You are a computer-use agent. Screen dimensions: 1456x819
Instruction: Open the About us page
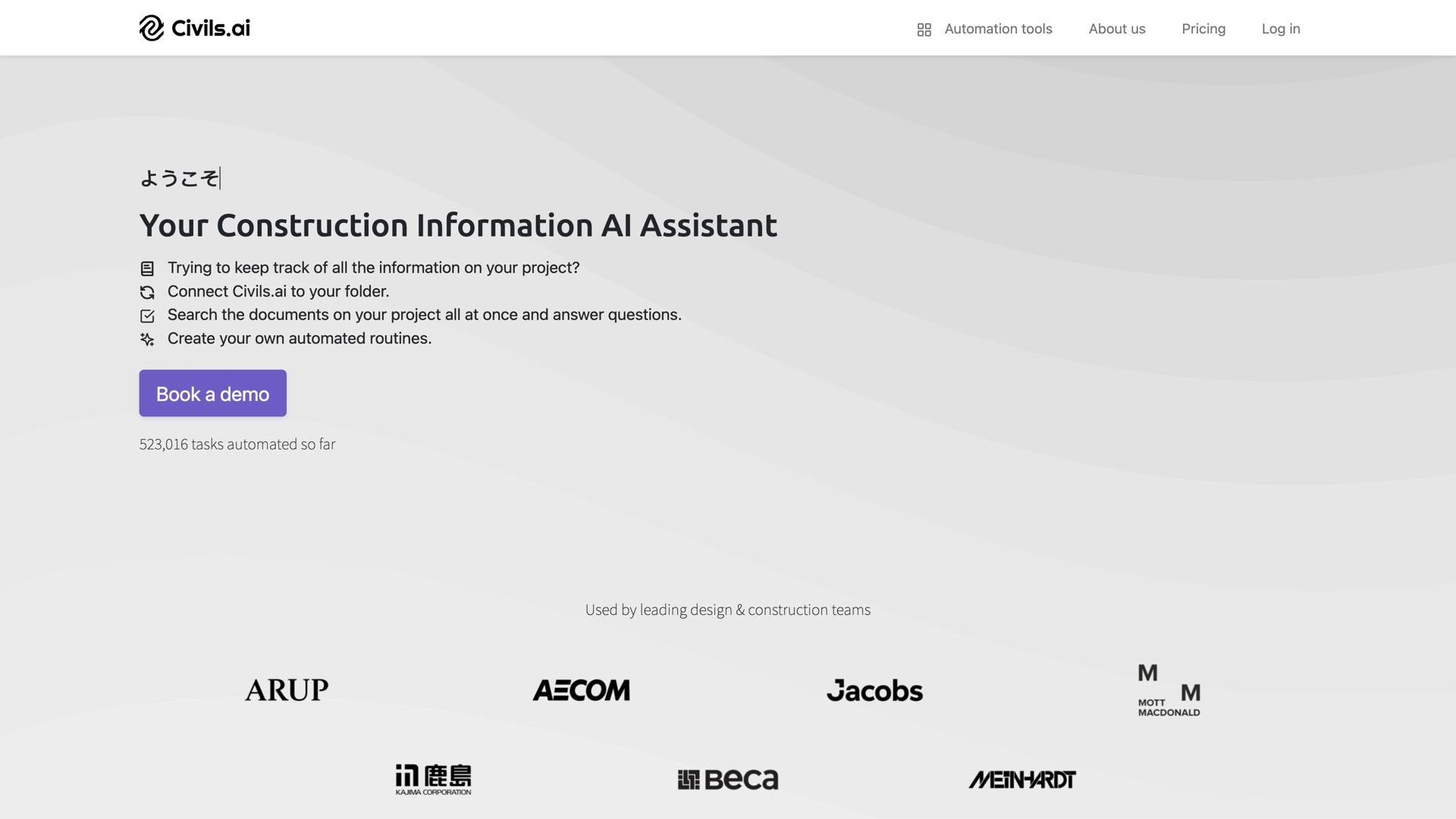1116,29
